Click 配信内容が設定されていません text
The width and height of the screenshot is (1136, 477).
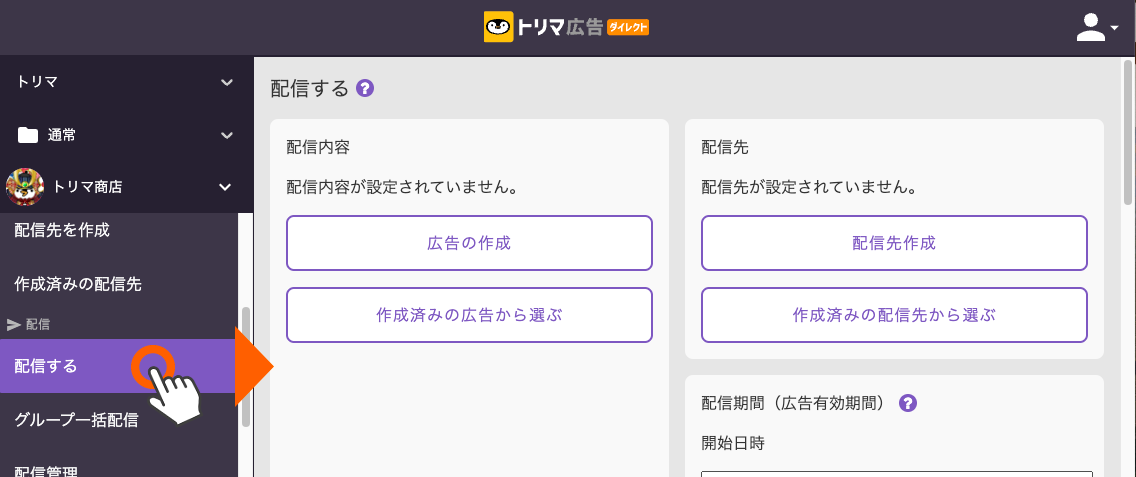[401, 188]
